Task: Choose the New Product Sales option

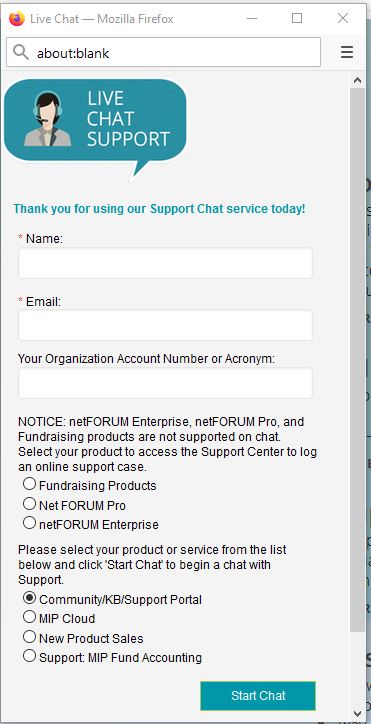Action: coord(30,637)
